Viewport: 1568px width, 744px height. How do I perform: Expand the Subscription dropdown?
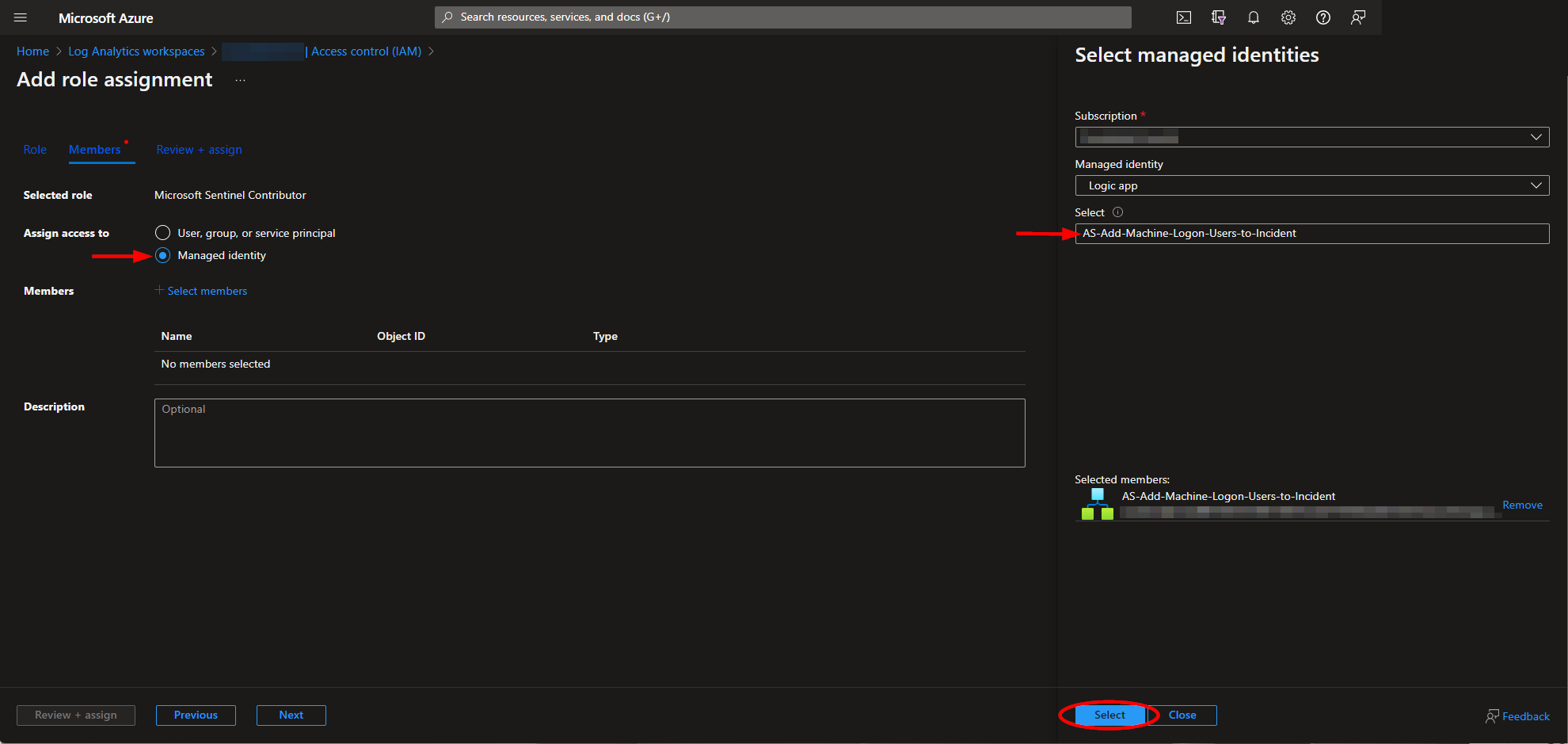click(x=1311, y=137)
